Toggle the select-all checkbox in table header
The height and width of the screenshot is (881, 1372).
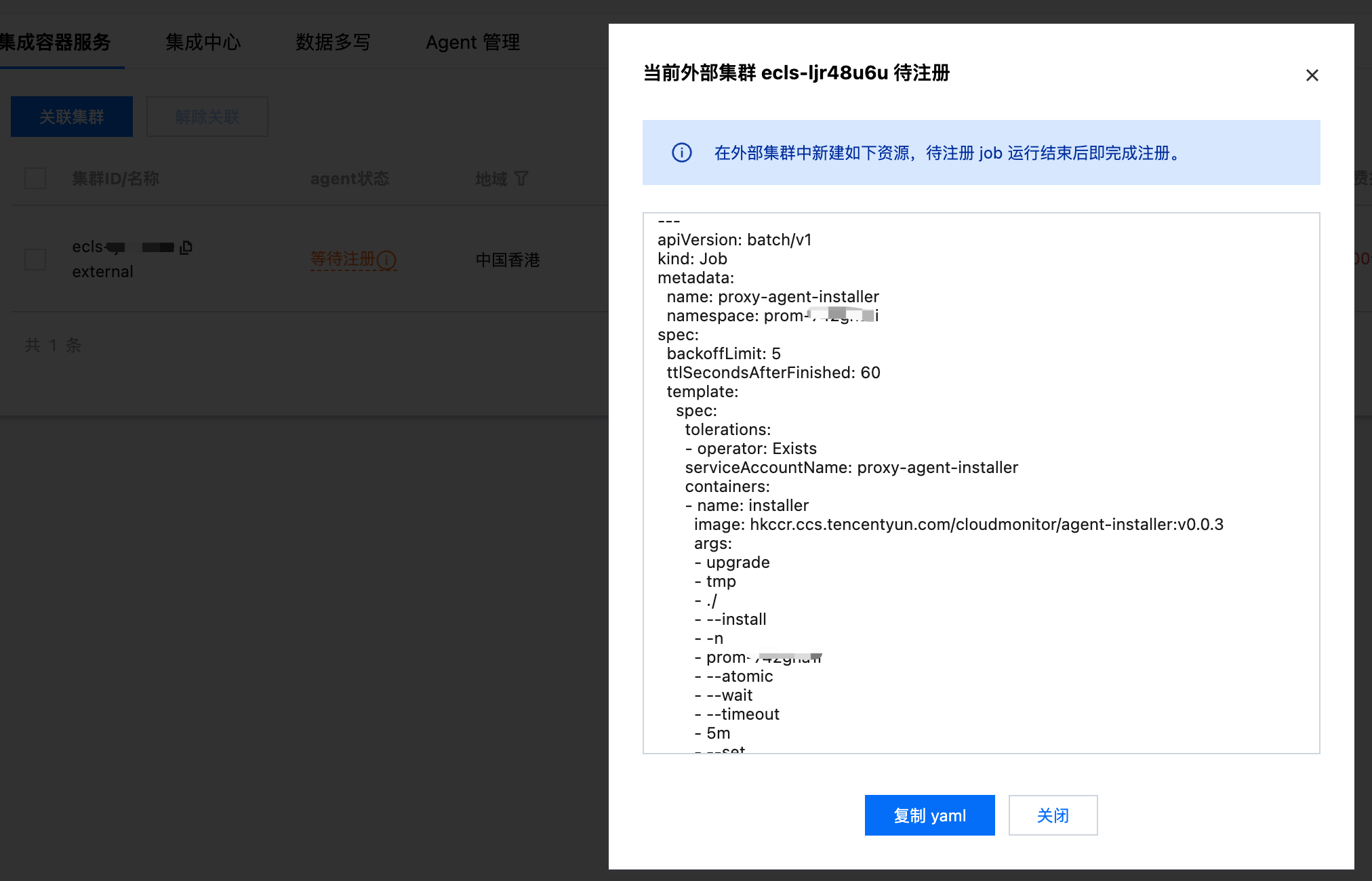click(x=35, y=178)
